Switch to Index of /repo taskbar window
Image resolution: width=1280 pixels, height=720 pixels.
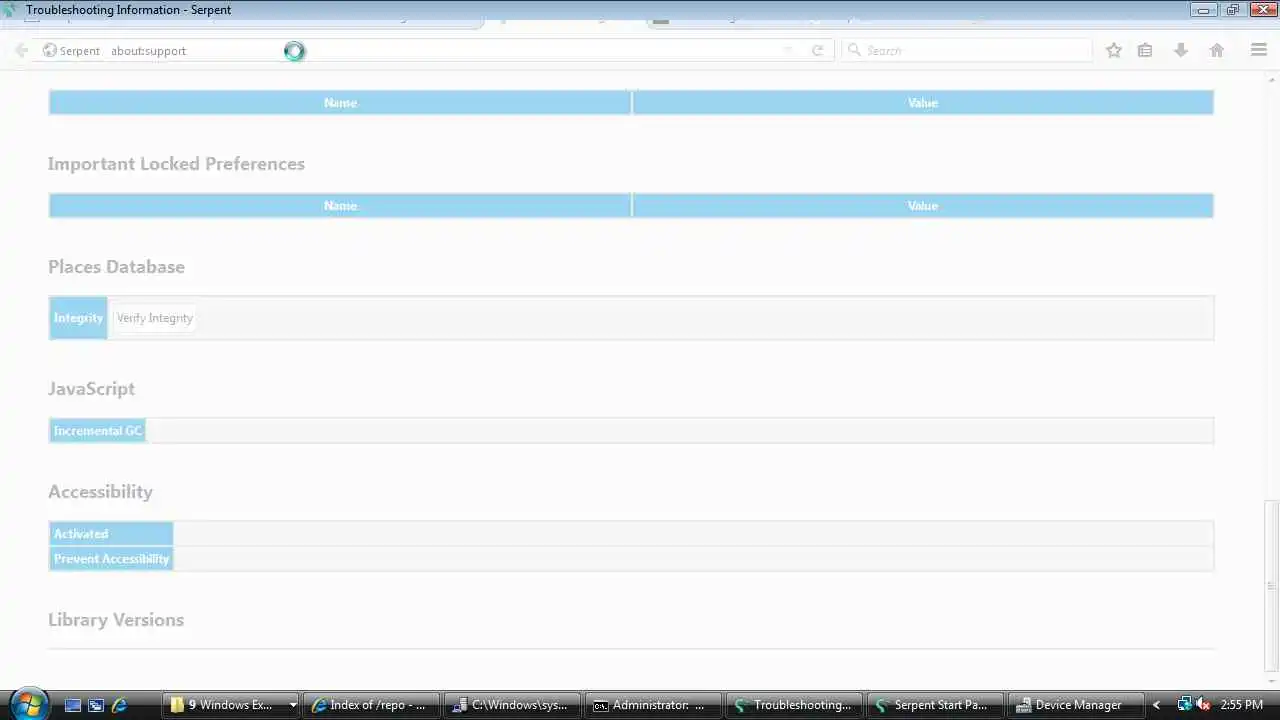click(371, 705)
